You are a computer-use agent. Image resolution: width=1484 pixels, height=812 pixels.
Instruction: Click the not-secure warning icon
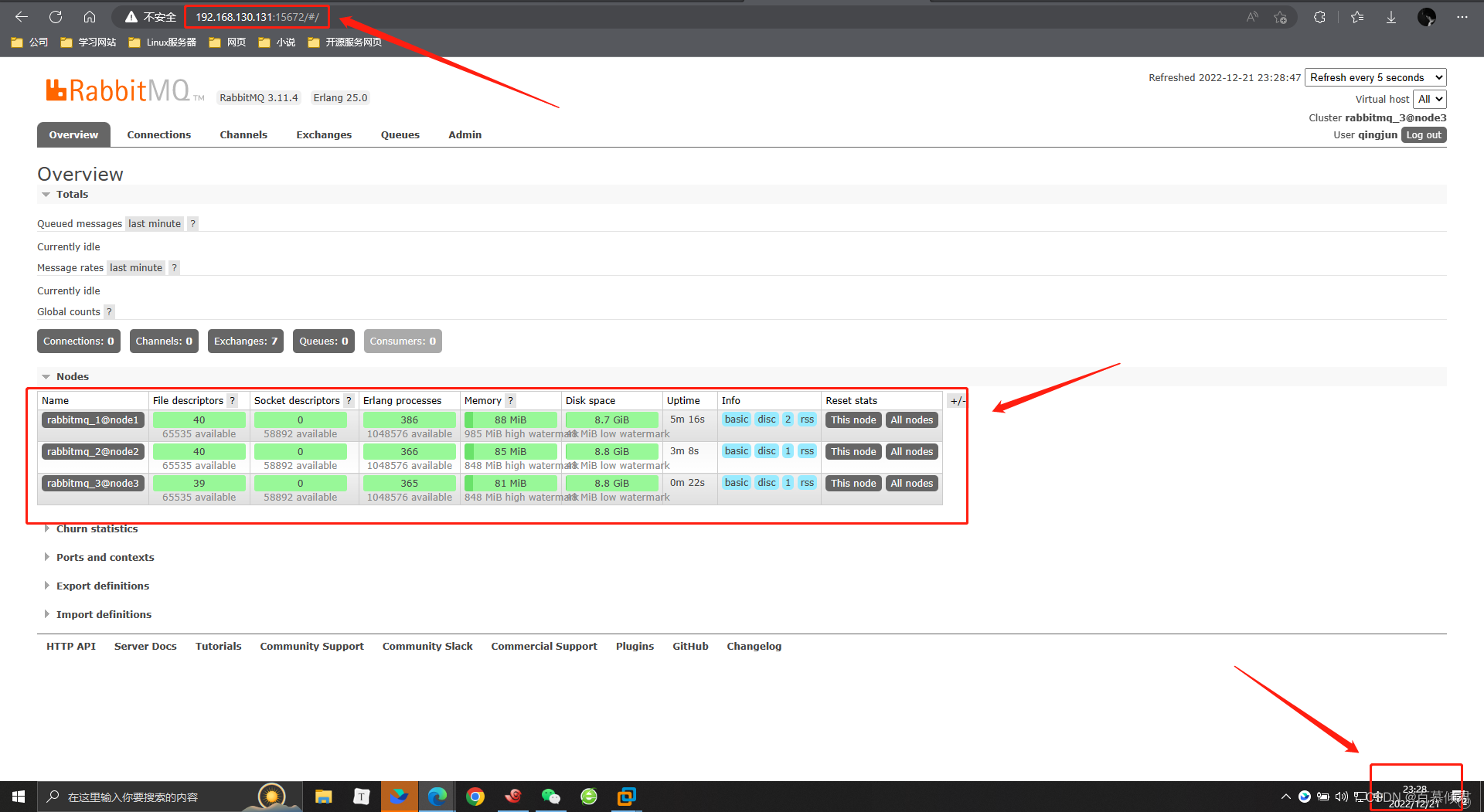(131, 17)
